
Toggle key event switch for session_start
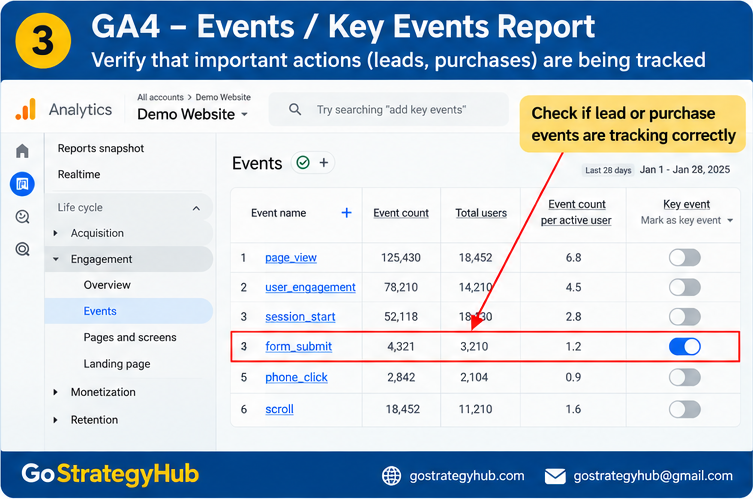[684, 317]
